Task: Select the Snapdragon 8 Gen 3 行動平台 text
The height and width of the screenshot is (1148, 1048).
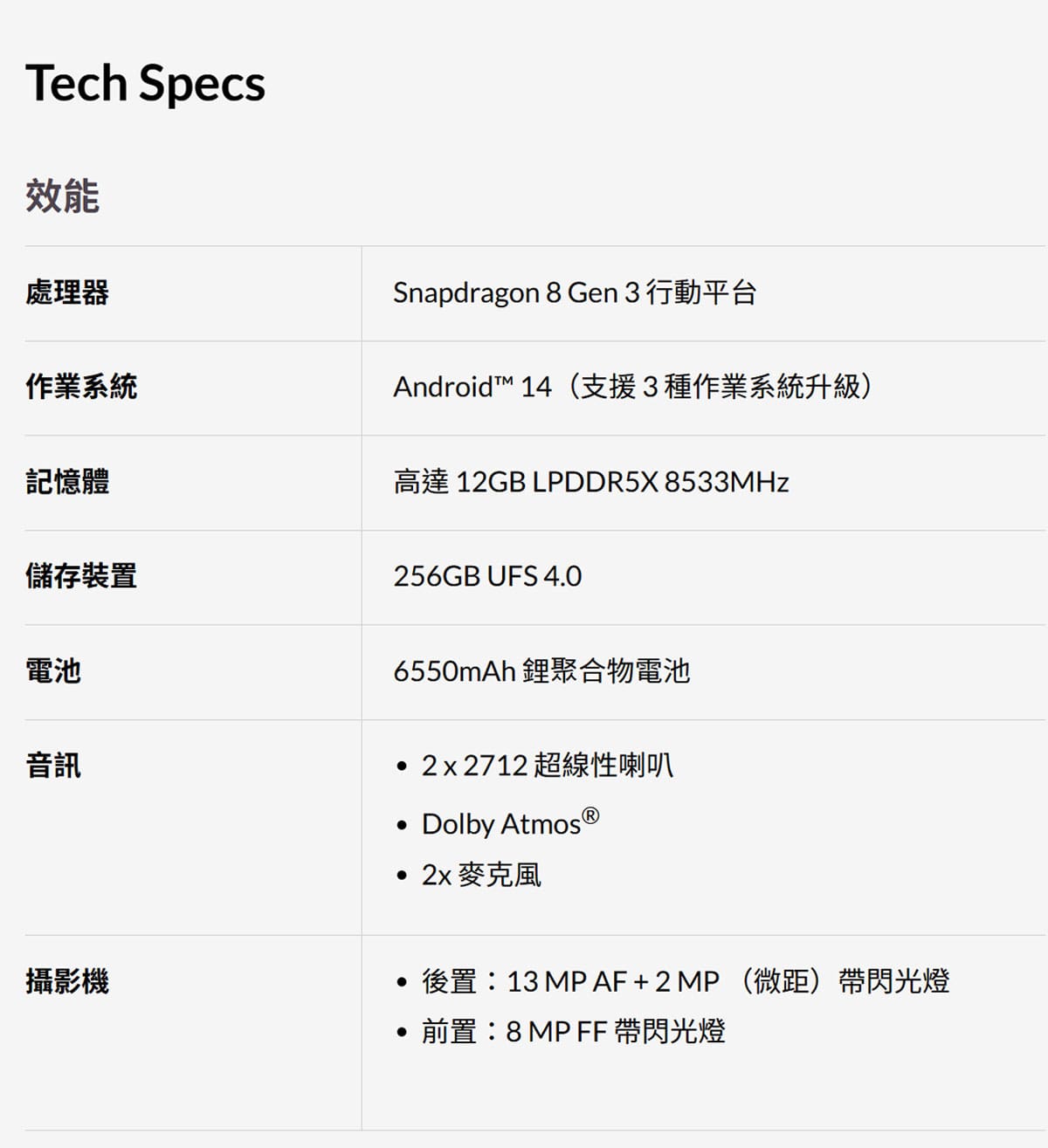Action: coord(574,292)
